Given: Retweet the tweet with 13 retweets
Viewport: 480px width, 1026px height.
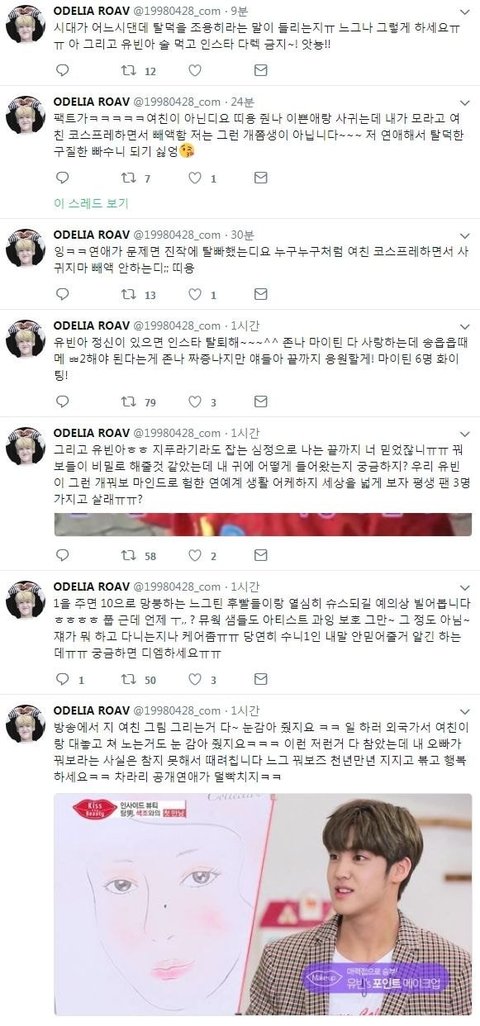Looking at the screenshot, I should tap(129, 294).
